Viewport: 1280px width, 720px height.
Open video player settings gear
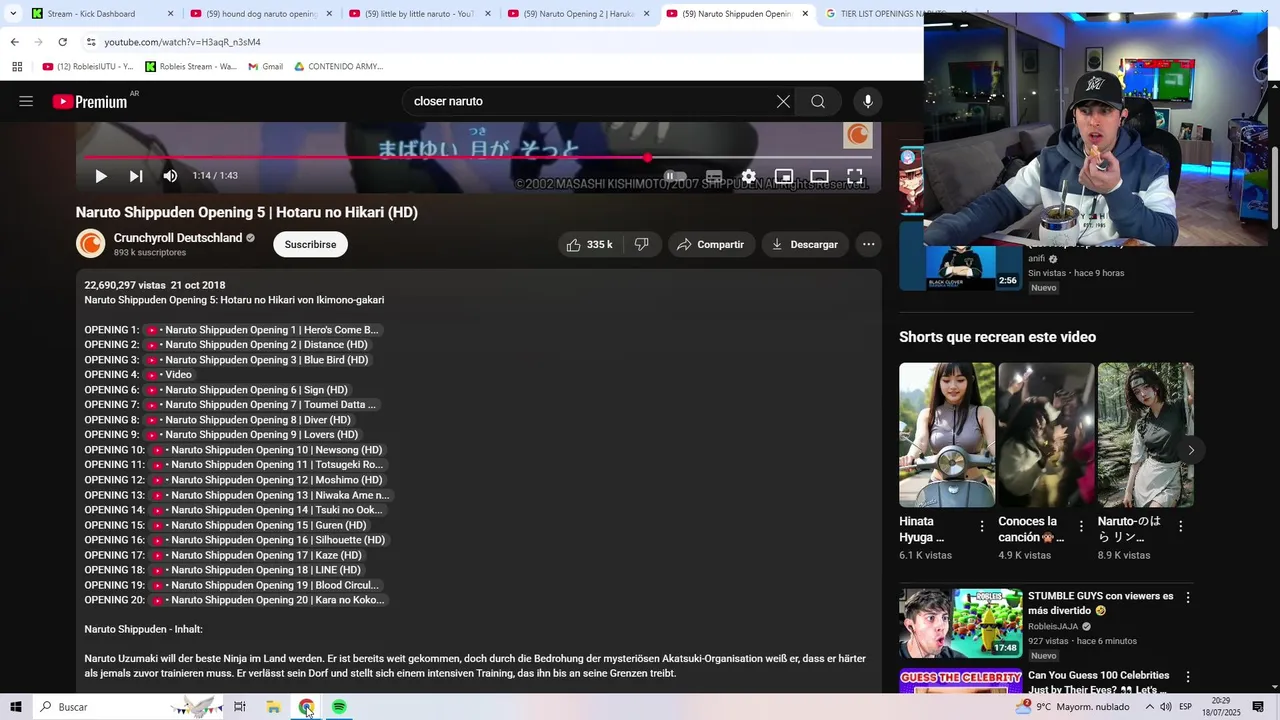748,176
